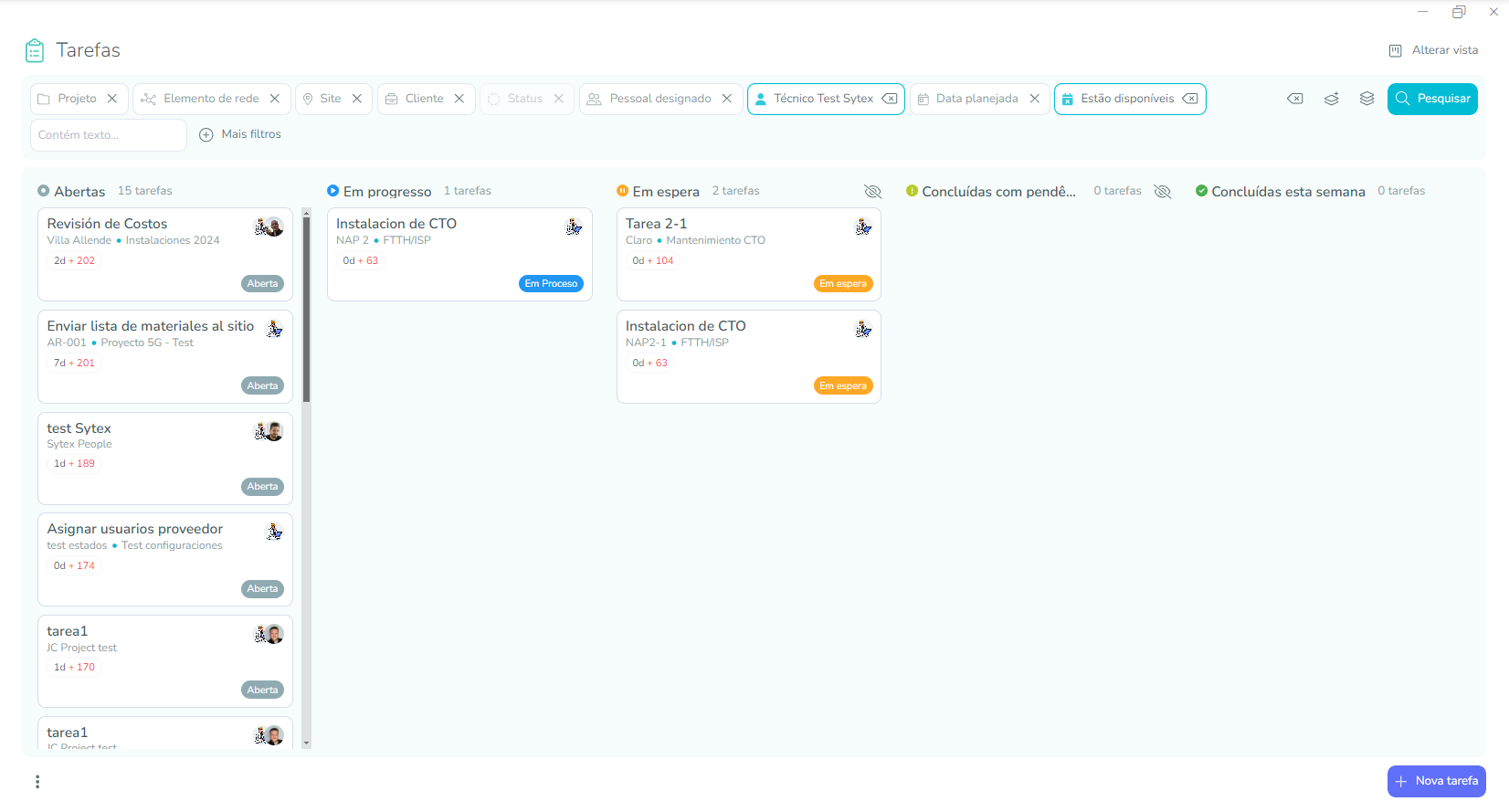Click the Test configuraciones project text

coord(172,546)
